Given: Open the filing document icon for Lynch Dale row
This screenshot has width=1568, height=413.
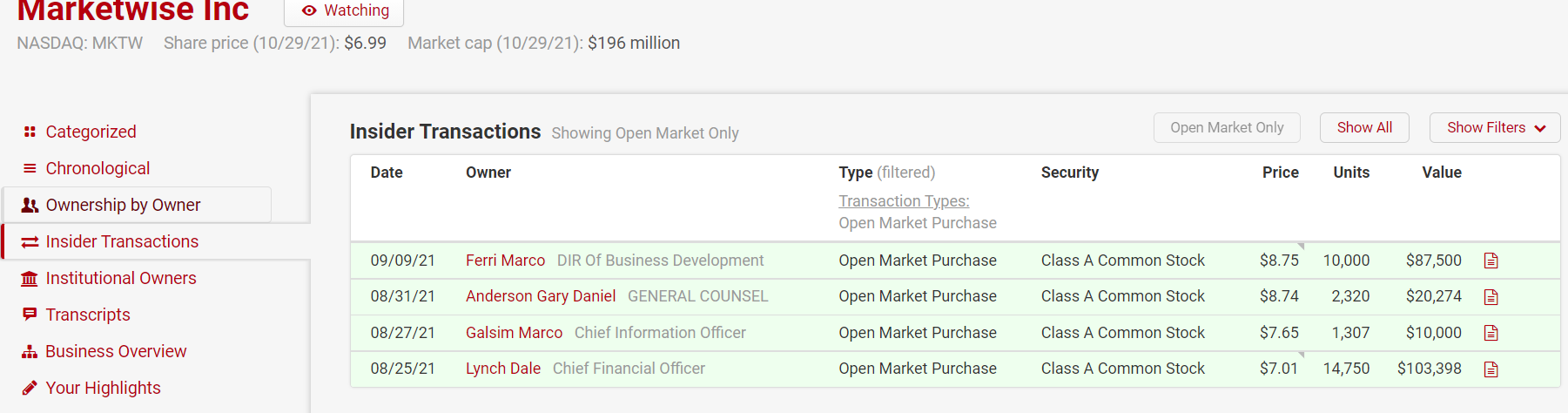Looking at the screenshot, I should [x=1491, y=369].
